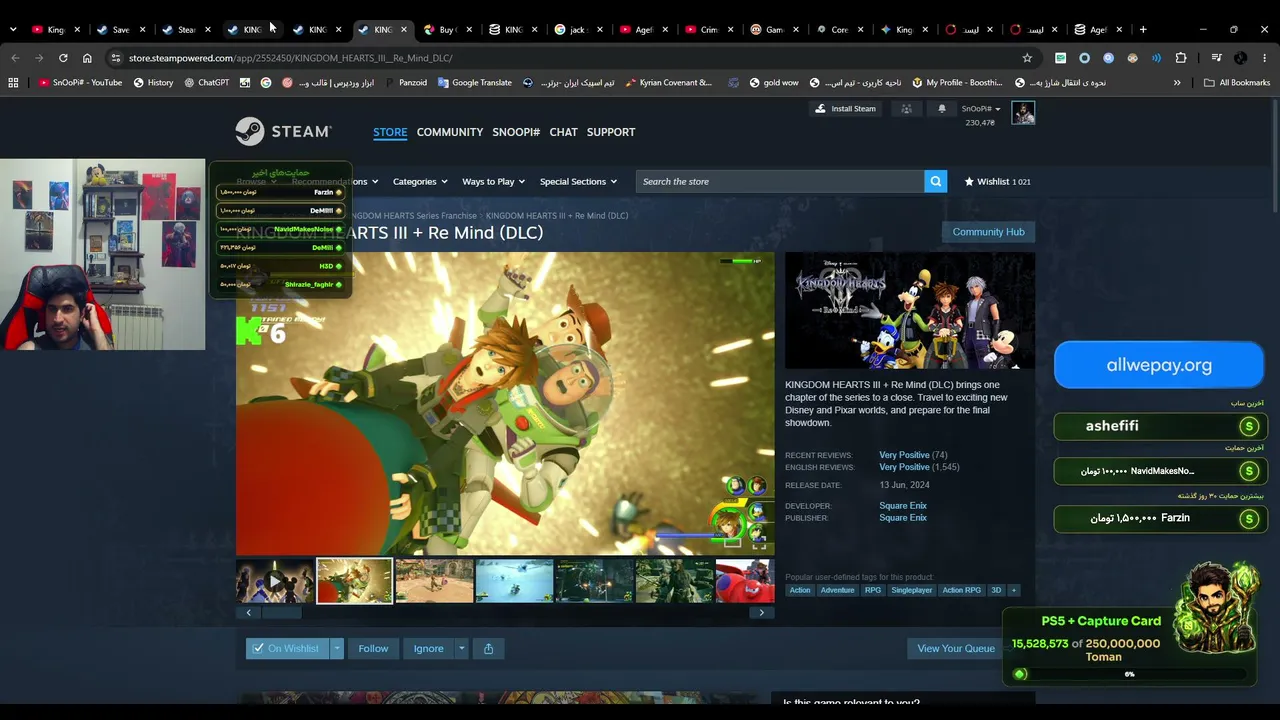Share this game using the share icon
This screenshot has width=1280, height=720.
point(488,649)
